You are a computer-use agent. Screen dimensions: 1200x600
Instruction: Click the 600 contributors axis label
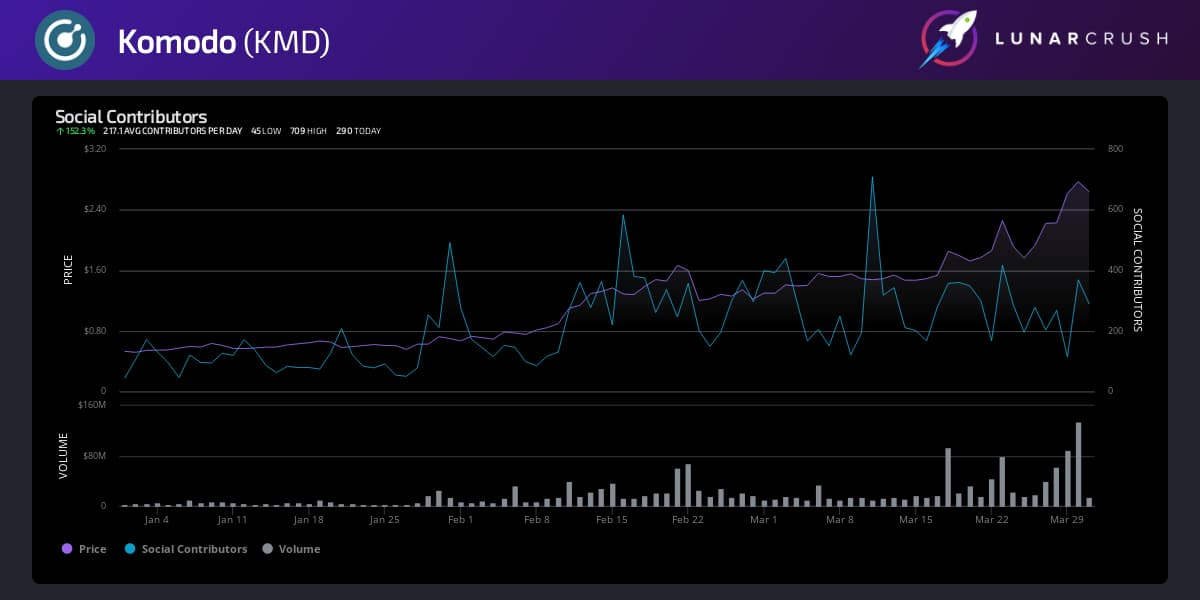pos(1115,209)
